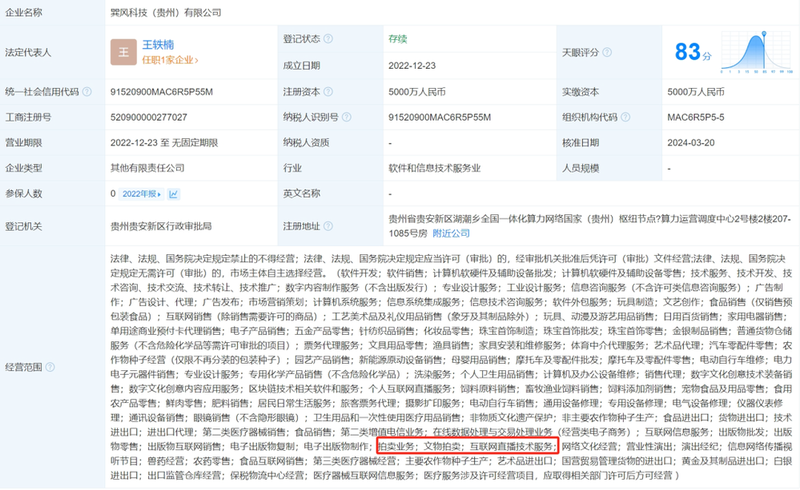This screenshot has height=490, width=800.
Task: Click company type 其他有限责任公司
Action: pos(147,168)
